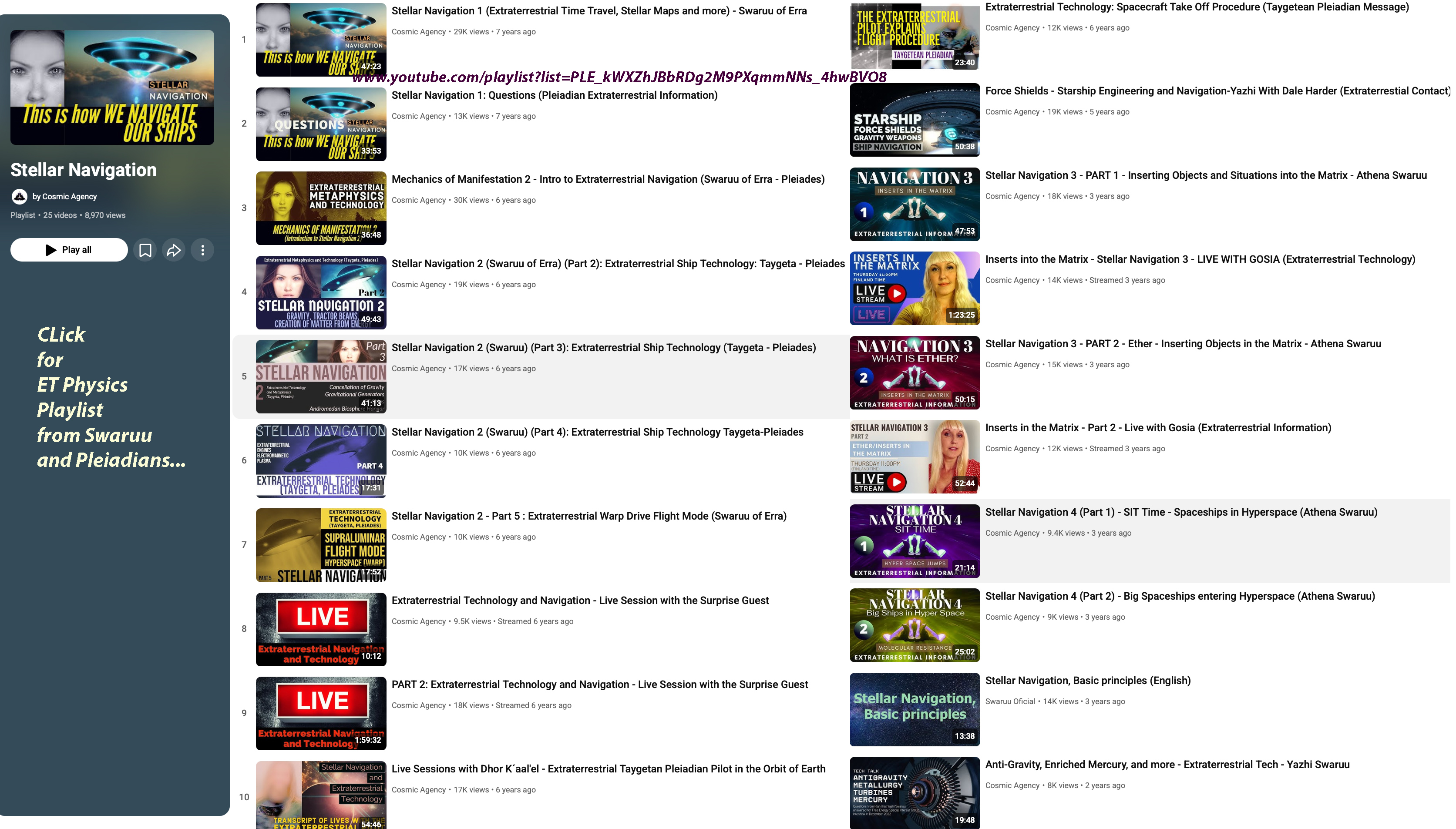1456x829 pixels.
Task: Click the Play all button
Action: coord(69,250)
